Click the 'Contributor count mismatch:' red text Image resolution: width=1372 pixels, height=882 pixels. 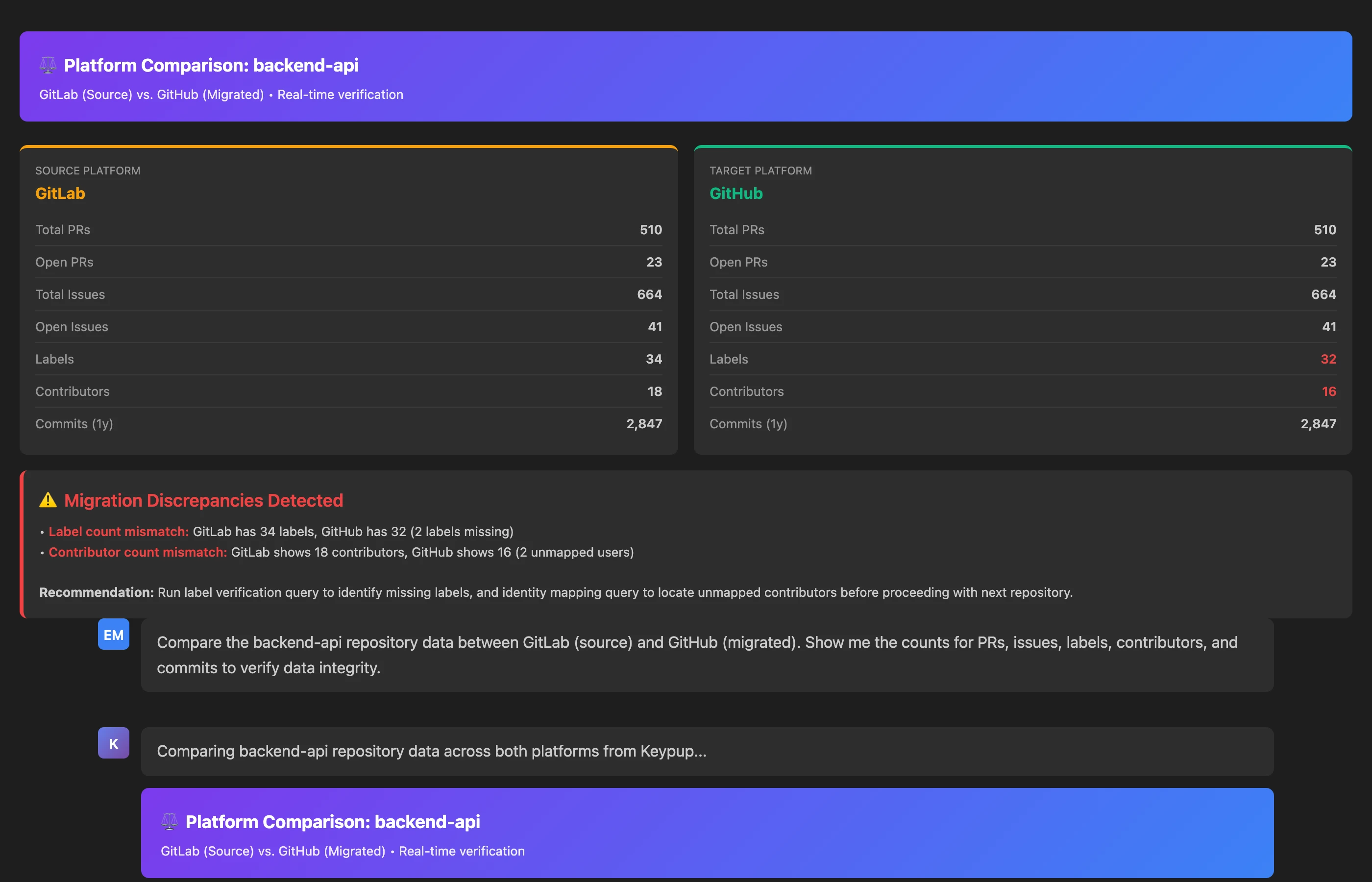(x=137, y=552)
